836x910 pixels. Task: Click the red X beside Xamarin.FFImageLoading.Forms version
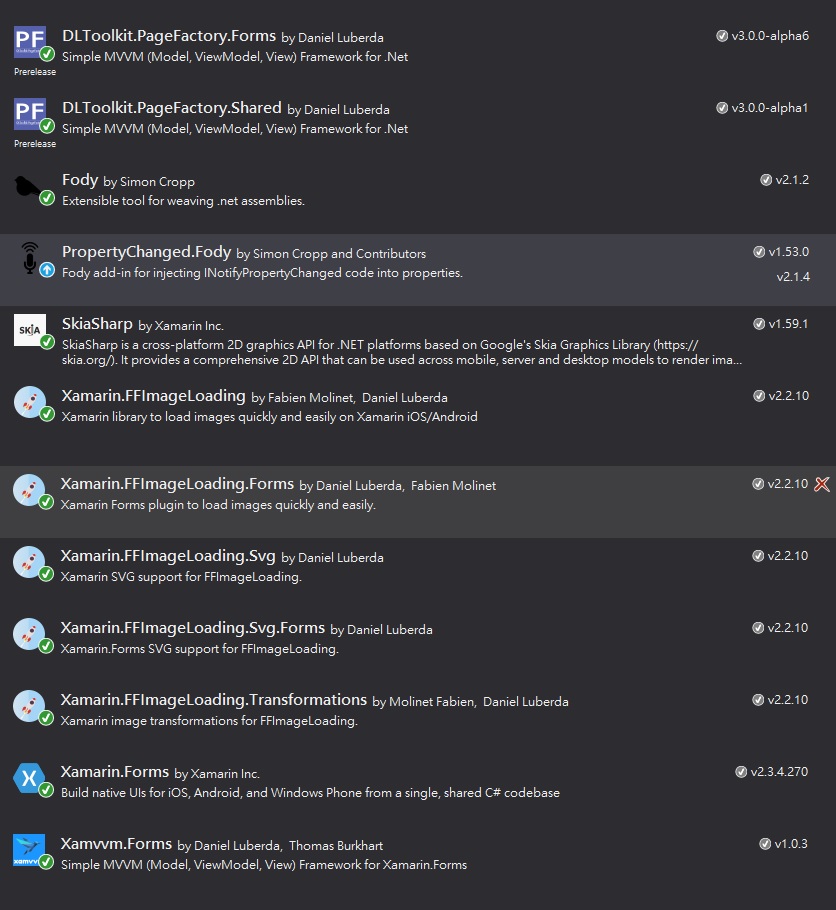822,484
